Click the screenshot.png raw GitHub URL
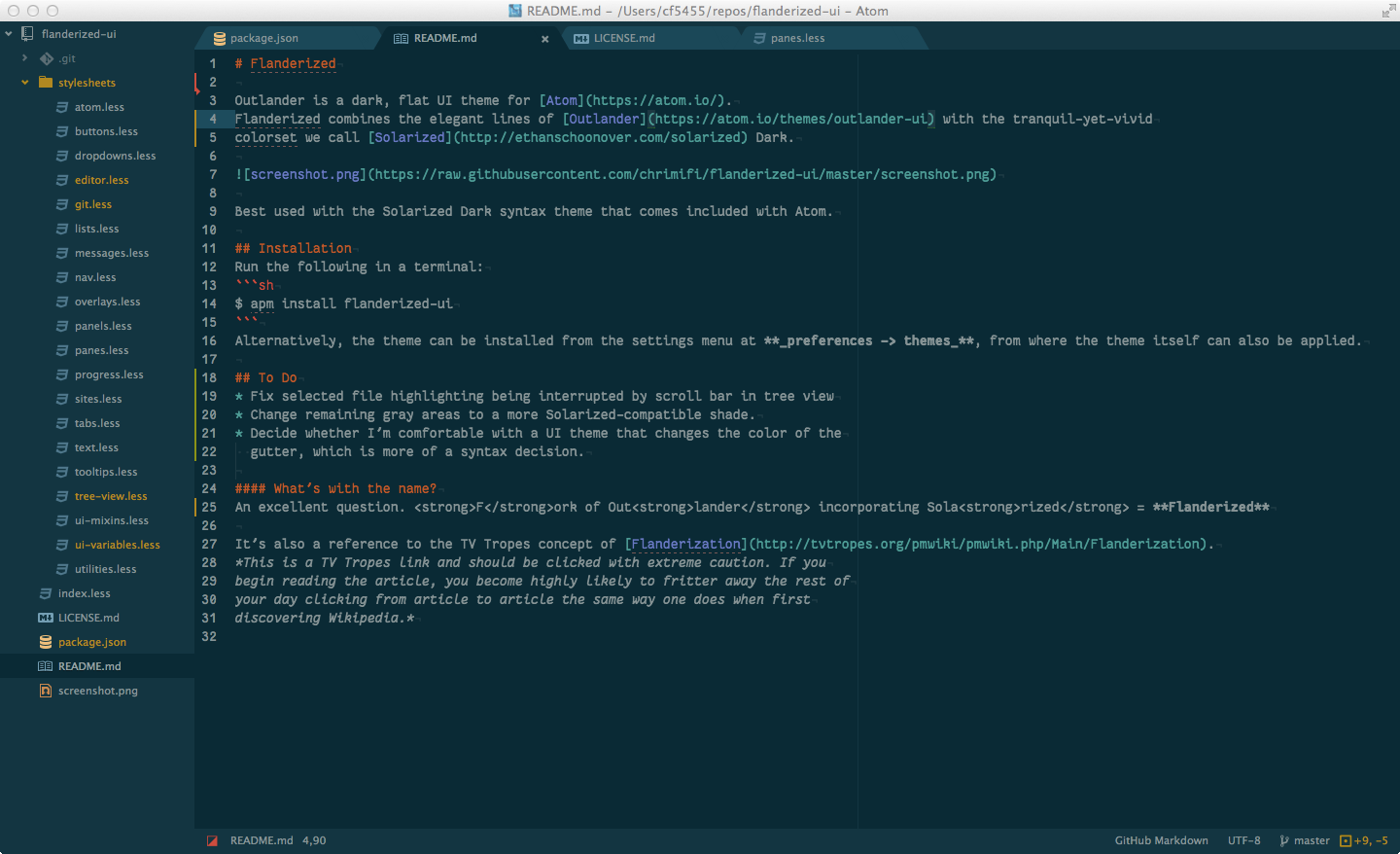Screen dimensions: 1400x854 click(x=682, y=174)
